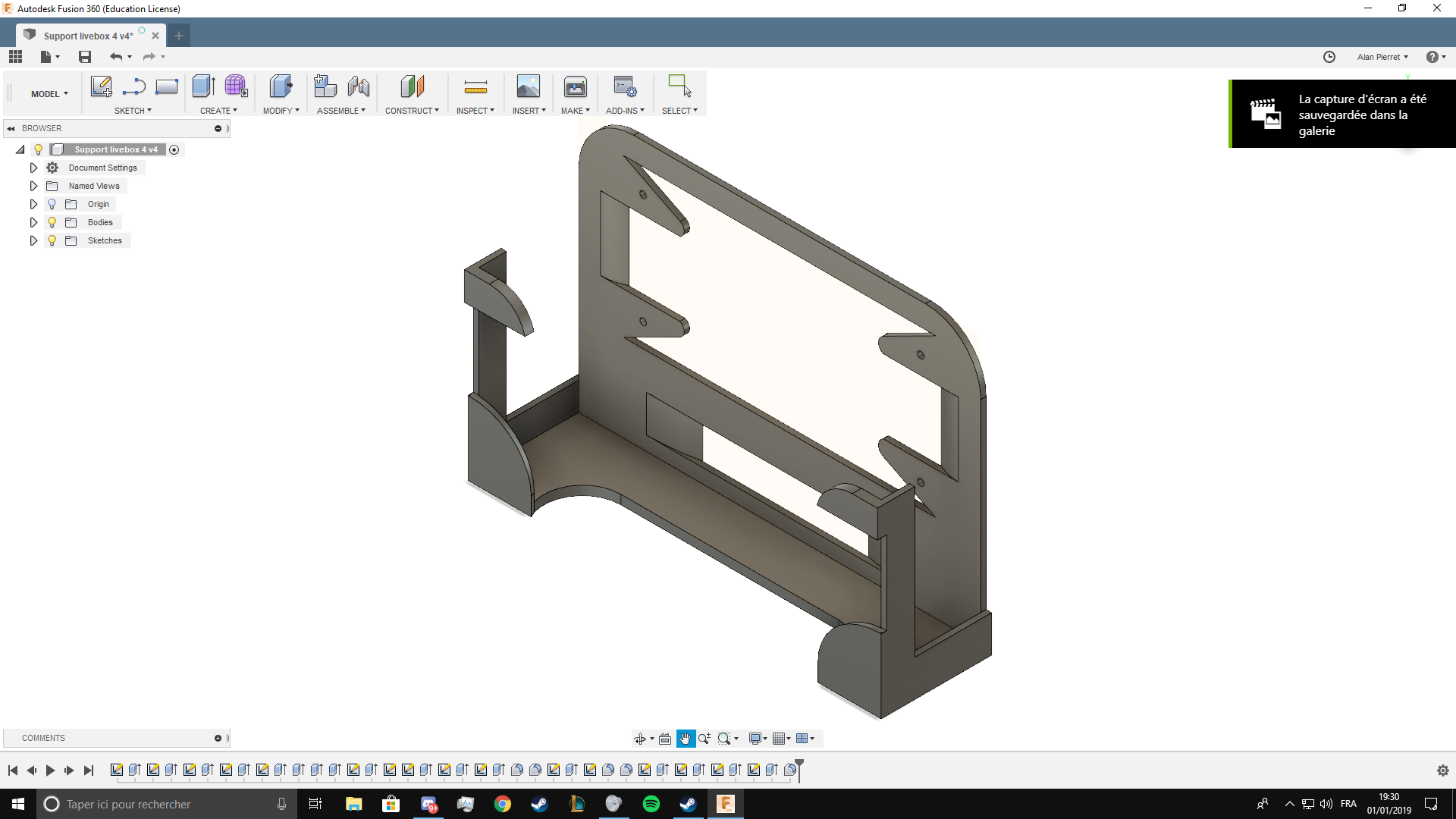
Task: Expand the Sketches folder
Action: [x=33, y=240]
